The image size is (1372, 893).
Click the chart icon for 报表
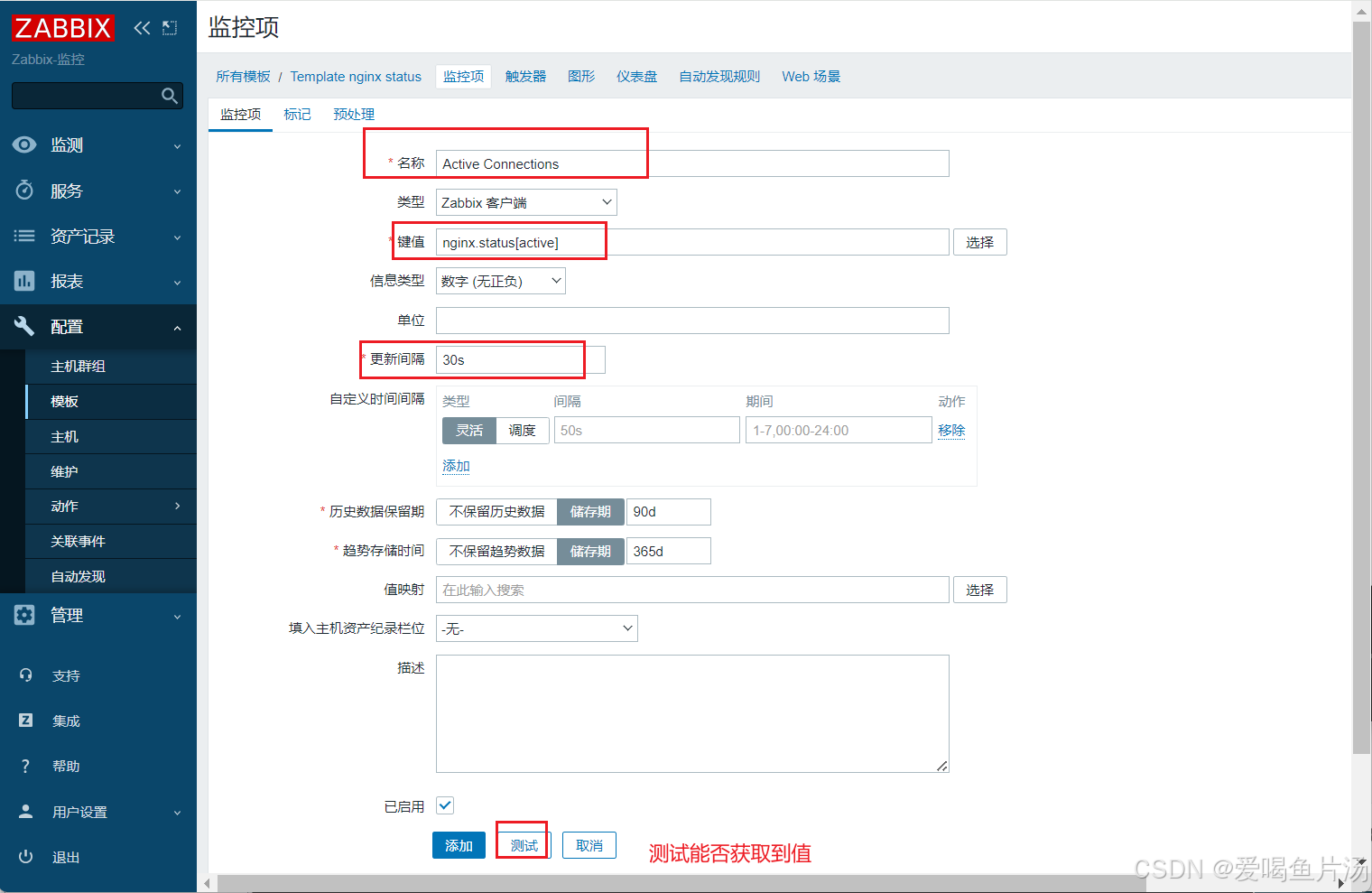tap(24, 281)
